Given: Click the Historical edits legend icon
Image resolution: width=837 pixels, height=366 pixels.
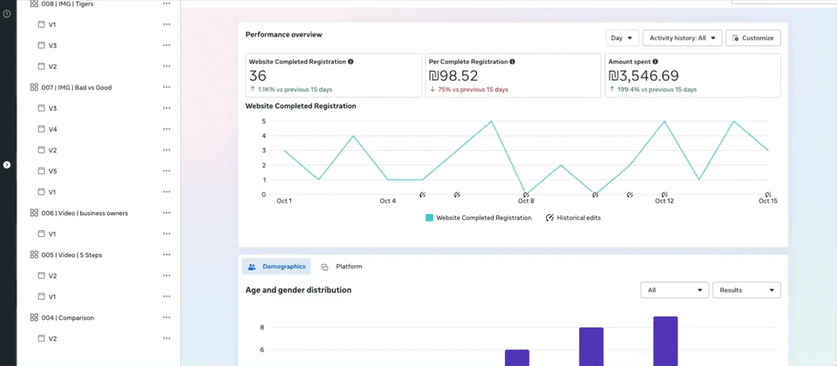Looking at the screenshot, I should click(x=549, y=218).
